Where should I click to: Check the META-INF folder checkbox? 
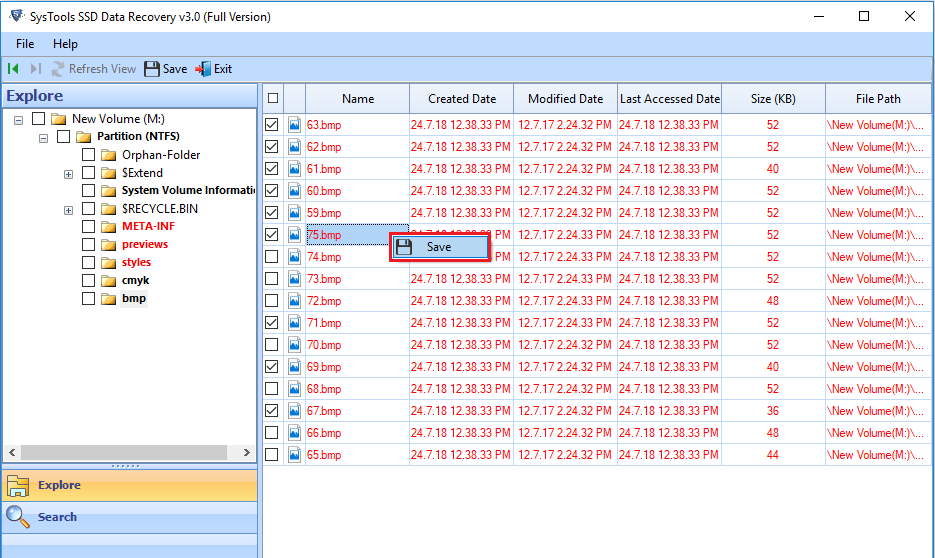pos(88,227)
